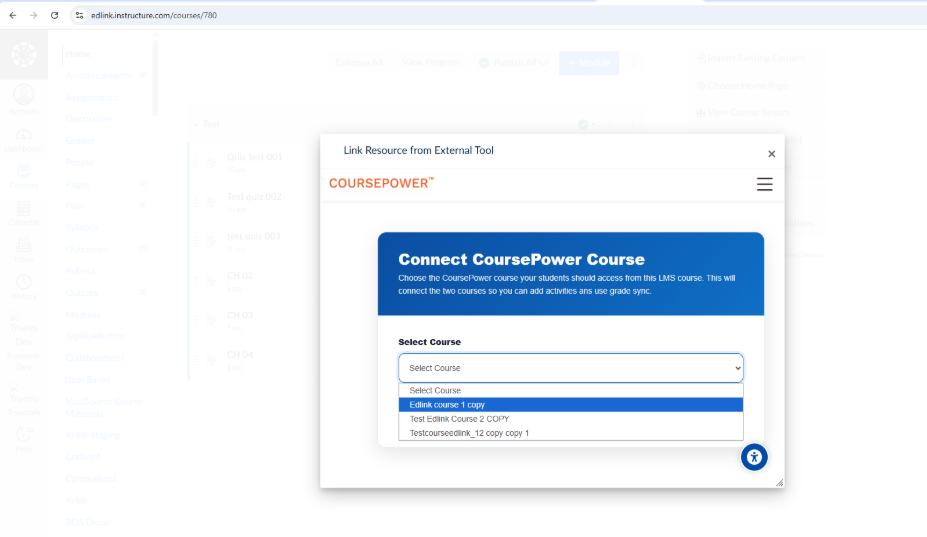Click Choose Home Page

click(742, 86)
